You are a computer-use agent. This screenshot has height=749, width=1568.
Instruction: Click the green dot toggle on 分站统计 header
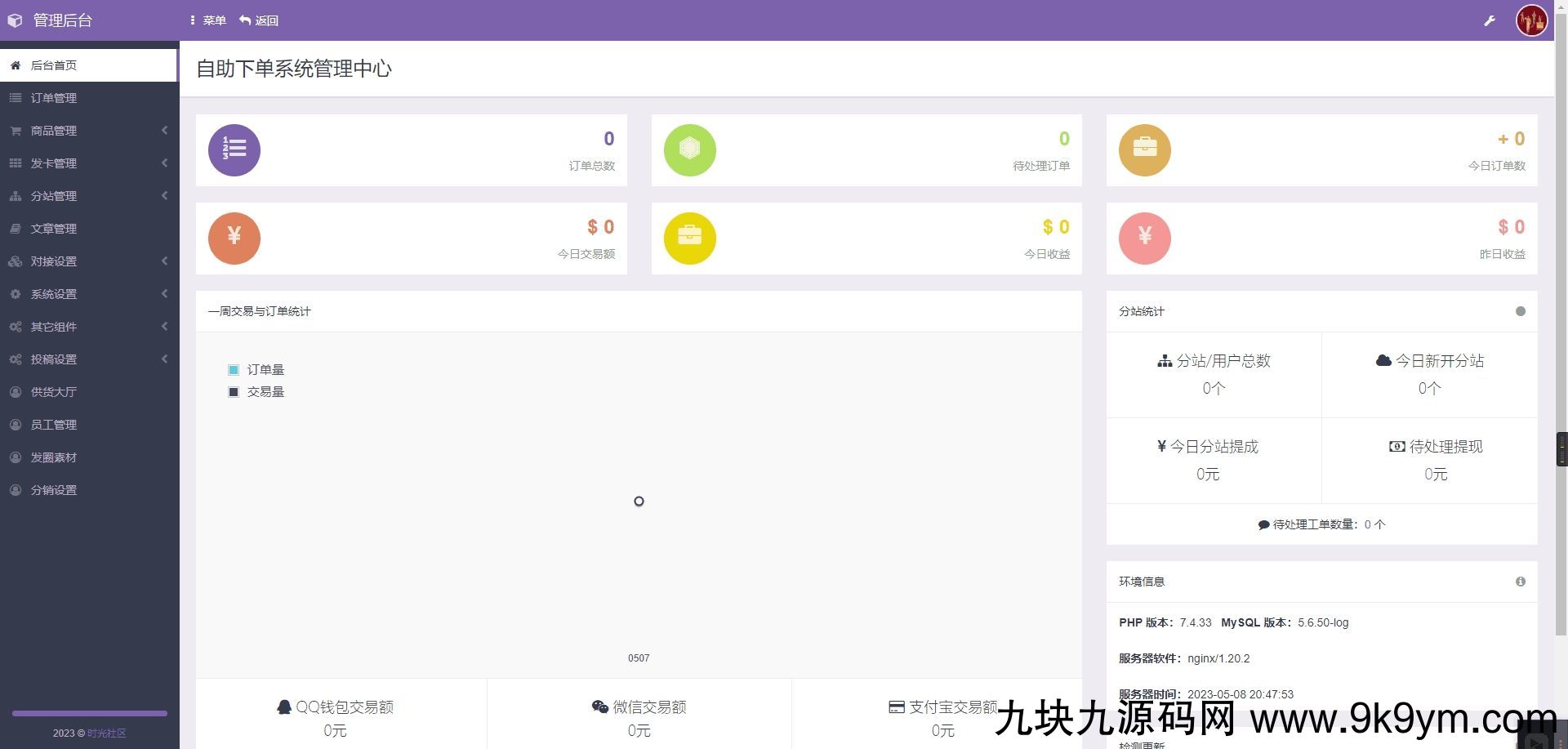[x=1521, y=311]
